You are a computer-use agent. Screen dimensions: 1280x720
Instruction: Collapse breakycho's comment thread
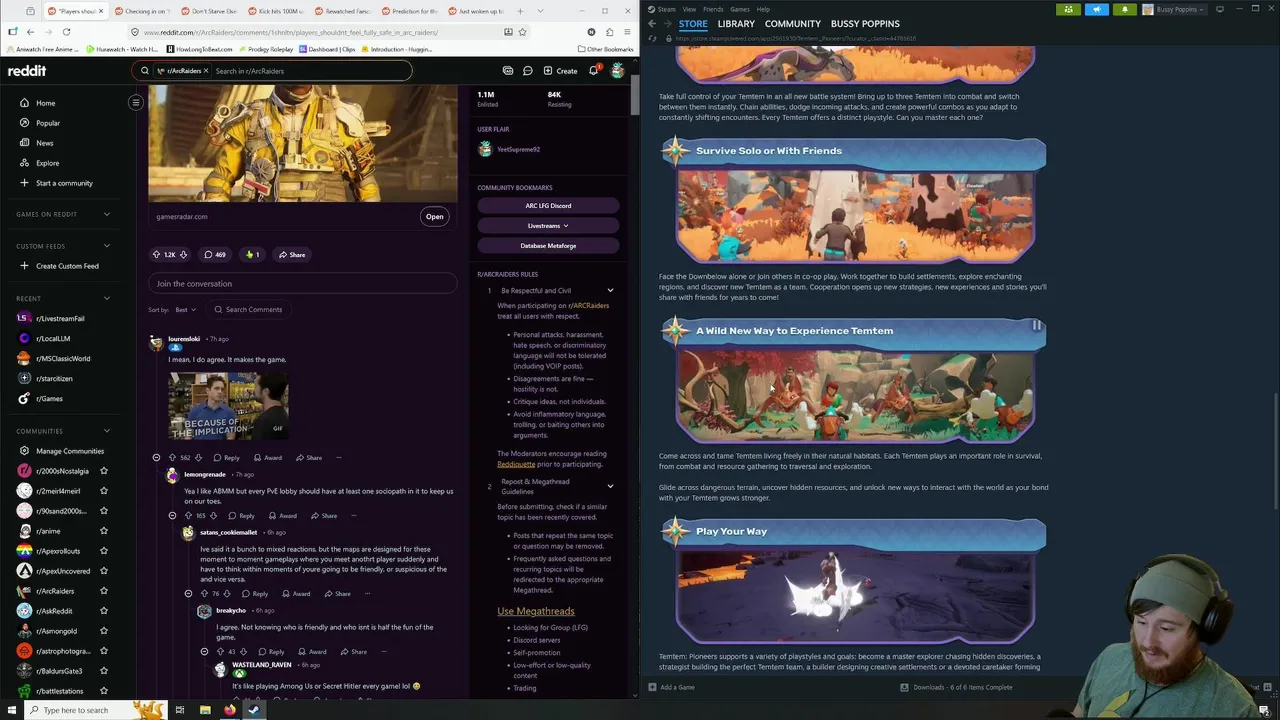point(204,652)
